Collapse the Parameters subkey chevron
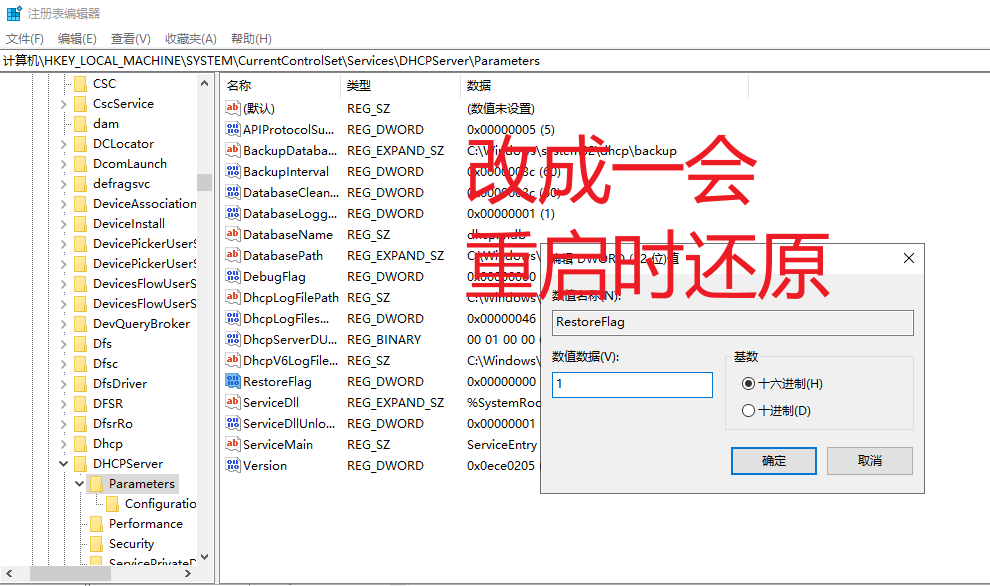The image size is (990, 586). point(80,484)
